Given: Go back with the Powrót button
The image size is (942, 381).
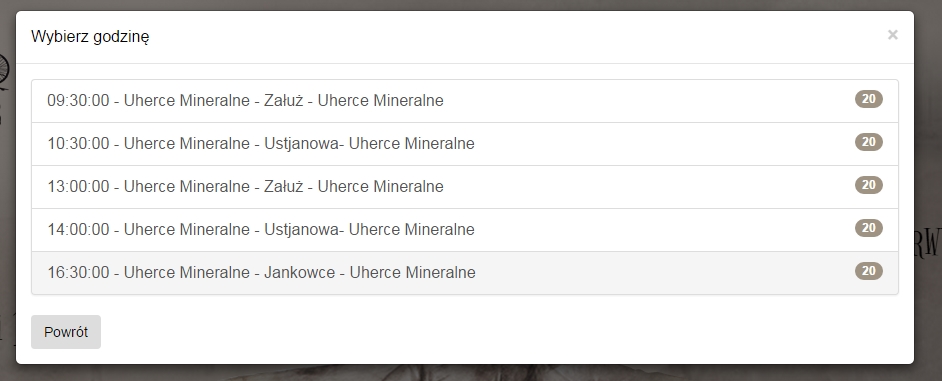Looking at the screenshot, I should click(66, 332).
